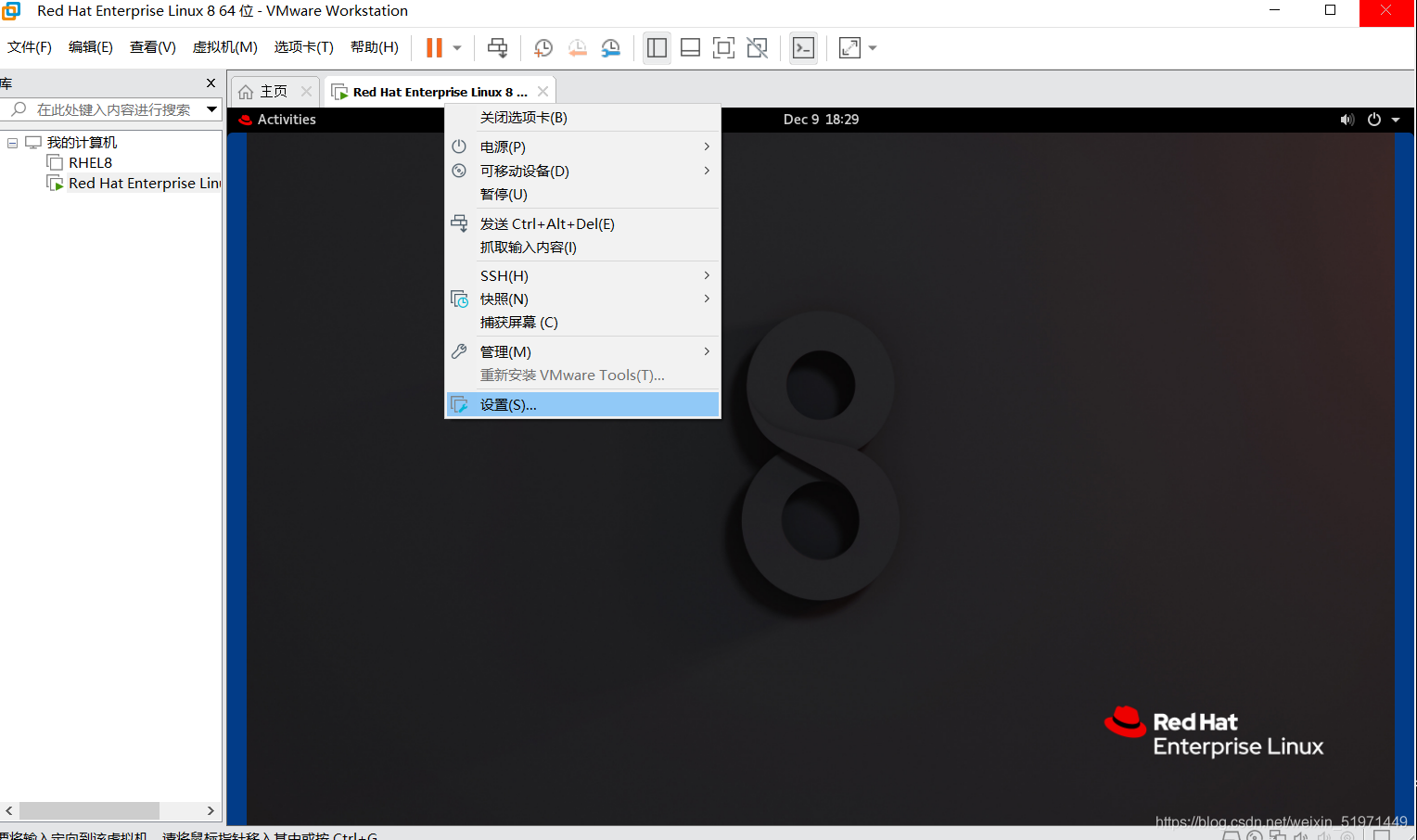Open the RHEL system status menu
This screenshot has height=840, width=1417.
click(1371, 120)
